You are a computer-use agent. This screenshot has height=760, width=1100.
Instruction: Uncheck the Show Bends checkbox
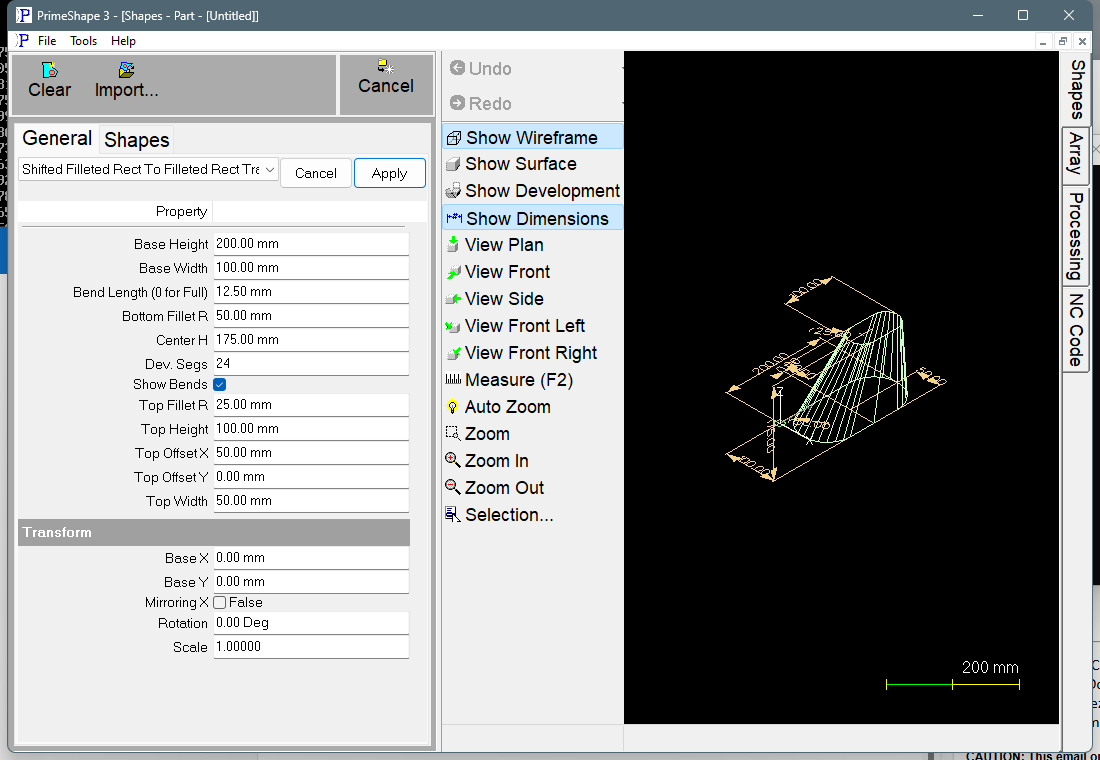click(220, 385)
